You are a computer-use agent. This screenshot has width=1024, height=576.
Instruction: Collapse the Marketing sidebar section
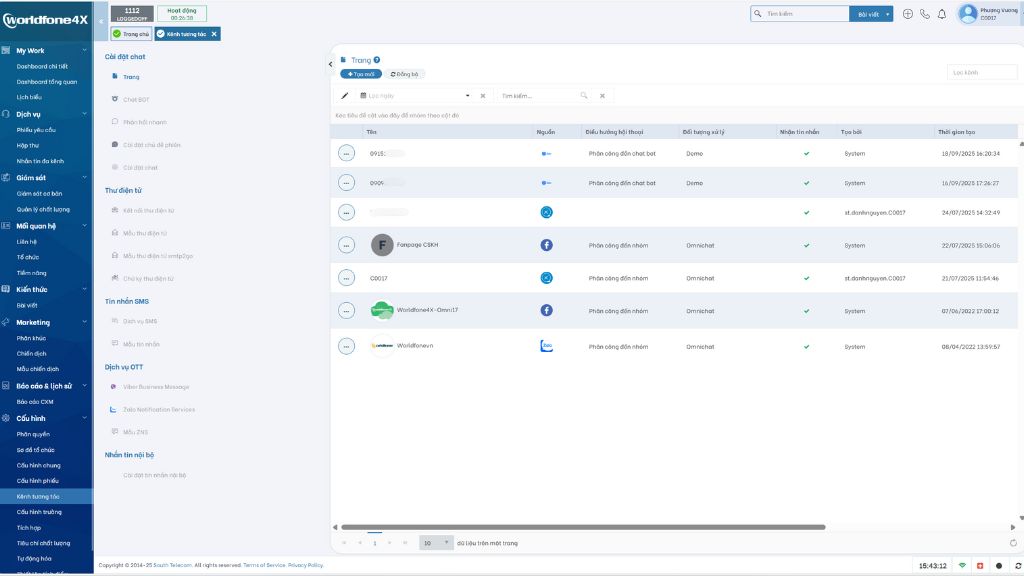pyautogui.click(x=84, y=322)
